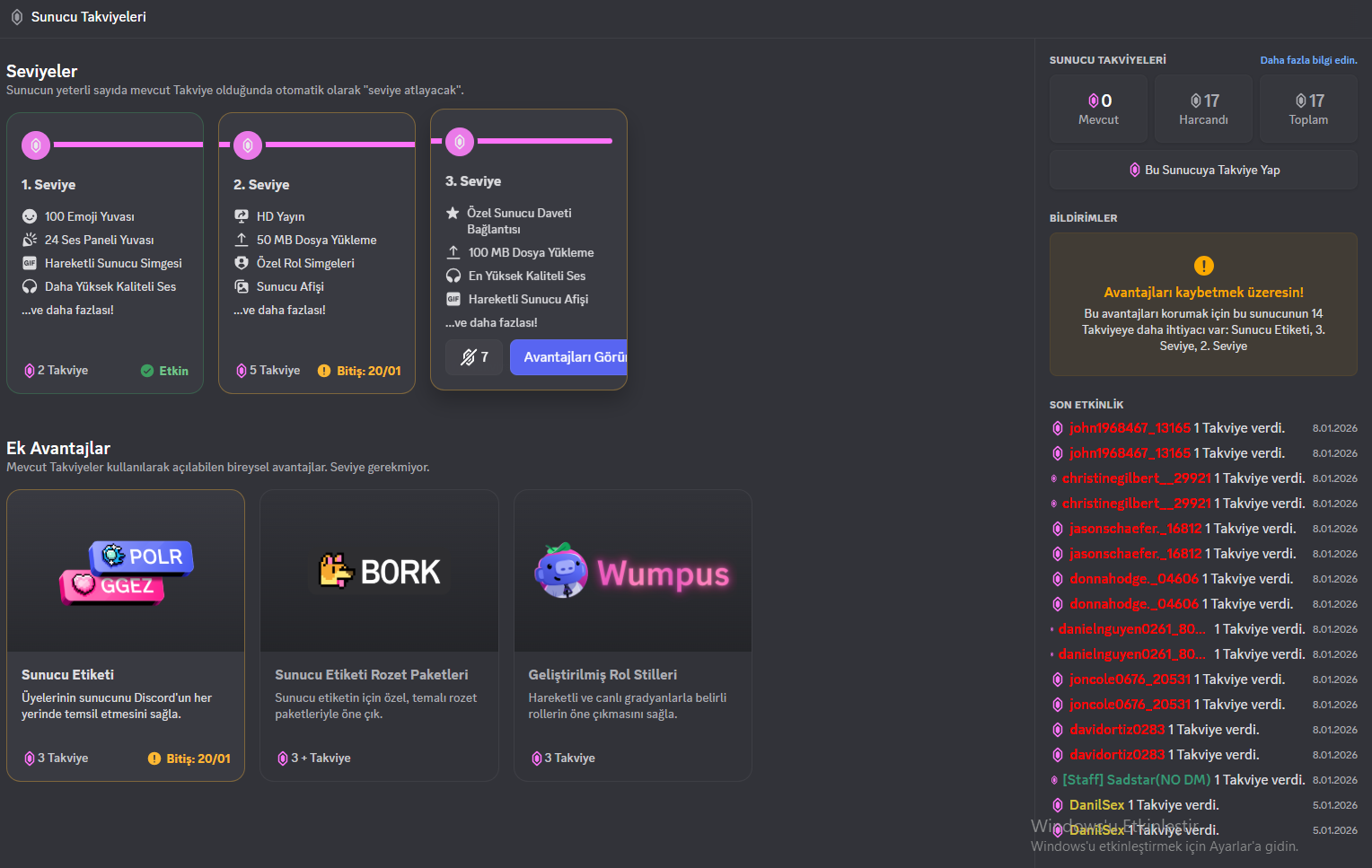Click the headphones icon beside Daha Yüksek Kaliteli Ses
1372x868 pixels.
[30, 286]
